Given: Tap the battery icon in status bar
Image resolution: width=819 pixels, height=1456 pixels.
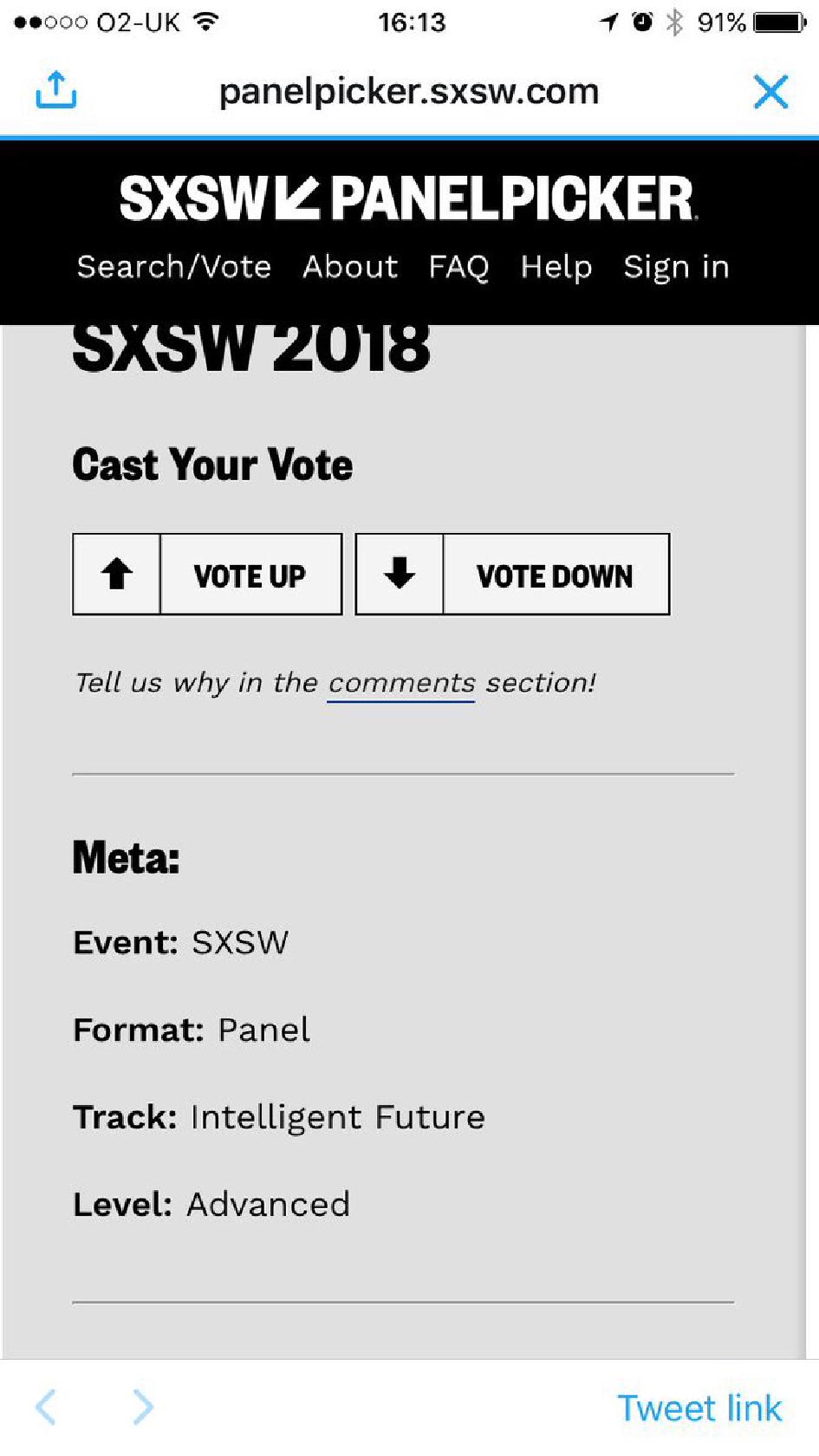Looking at the screenshot, I should point(779,23).
